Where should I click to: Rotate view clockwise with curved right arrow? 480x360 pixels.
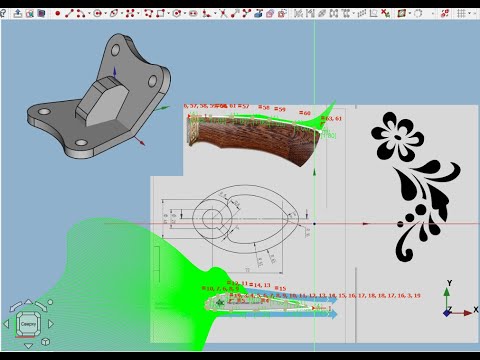(41, 306)
